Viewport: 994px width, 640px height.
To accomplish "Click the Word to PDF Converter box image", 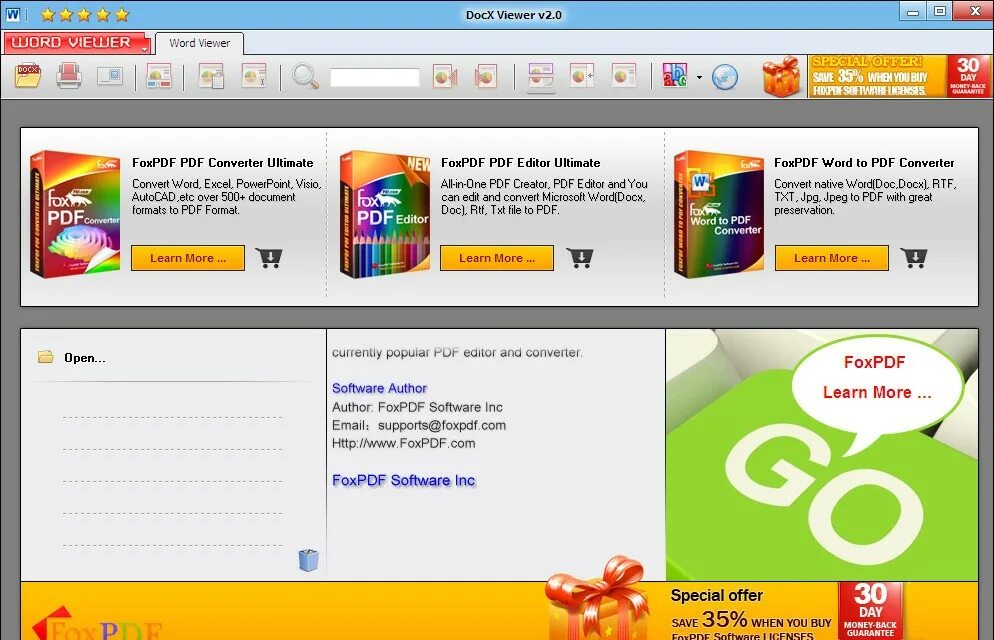I will pyautogui.click(x=719, y=214).
